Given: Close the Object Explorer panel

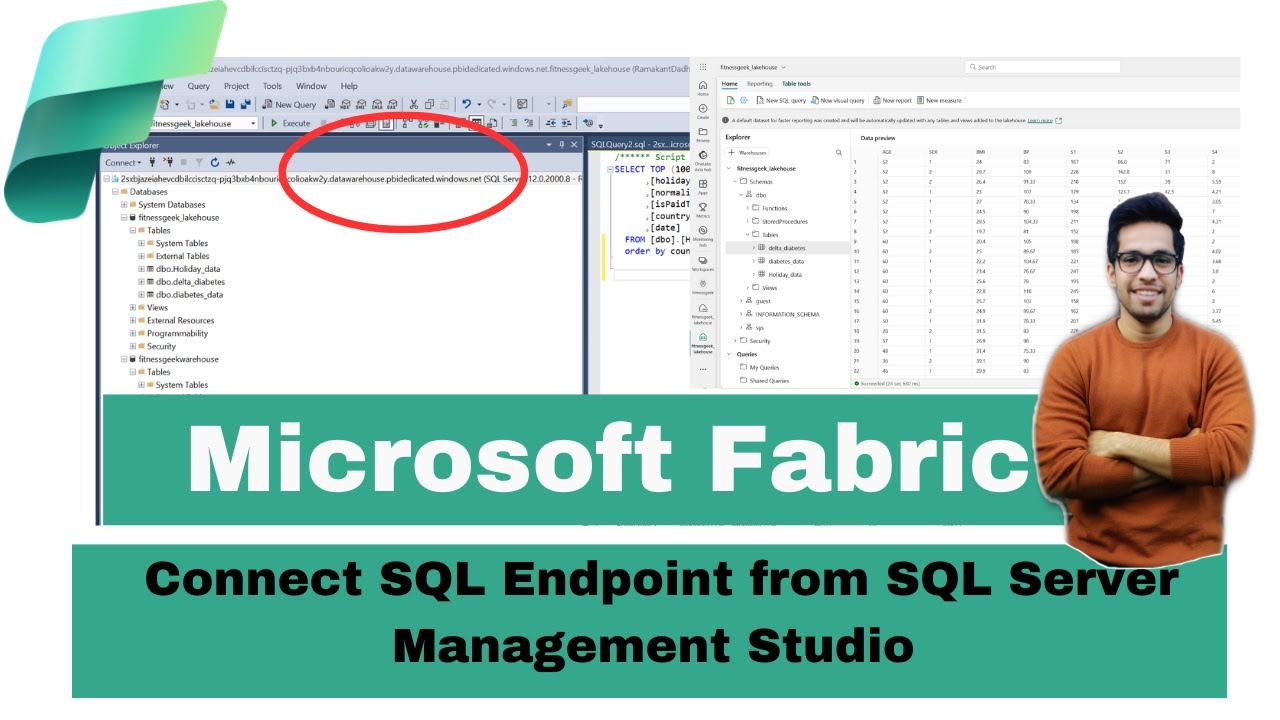Looking at the screenshot, I should [574, 145].
